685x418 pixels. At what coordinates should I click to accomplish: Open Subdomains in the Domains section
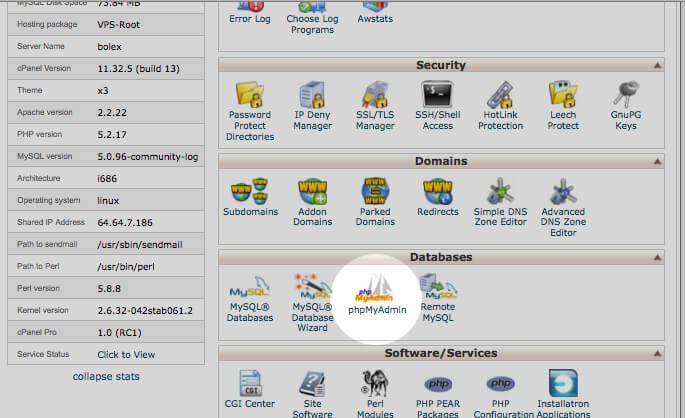tap(250, 197)
